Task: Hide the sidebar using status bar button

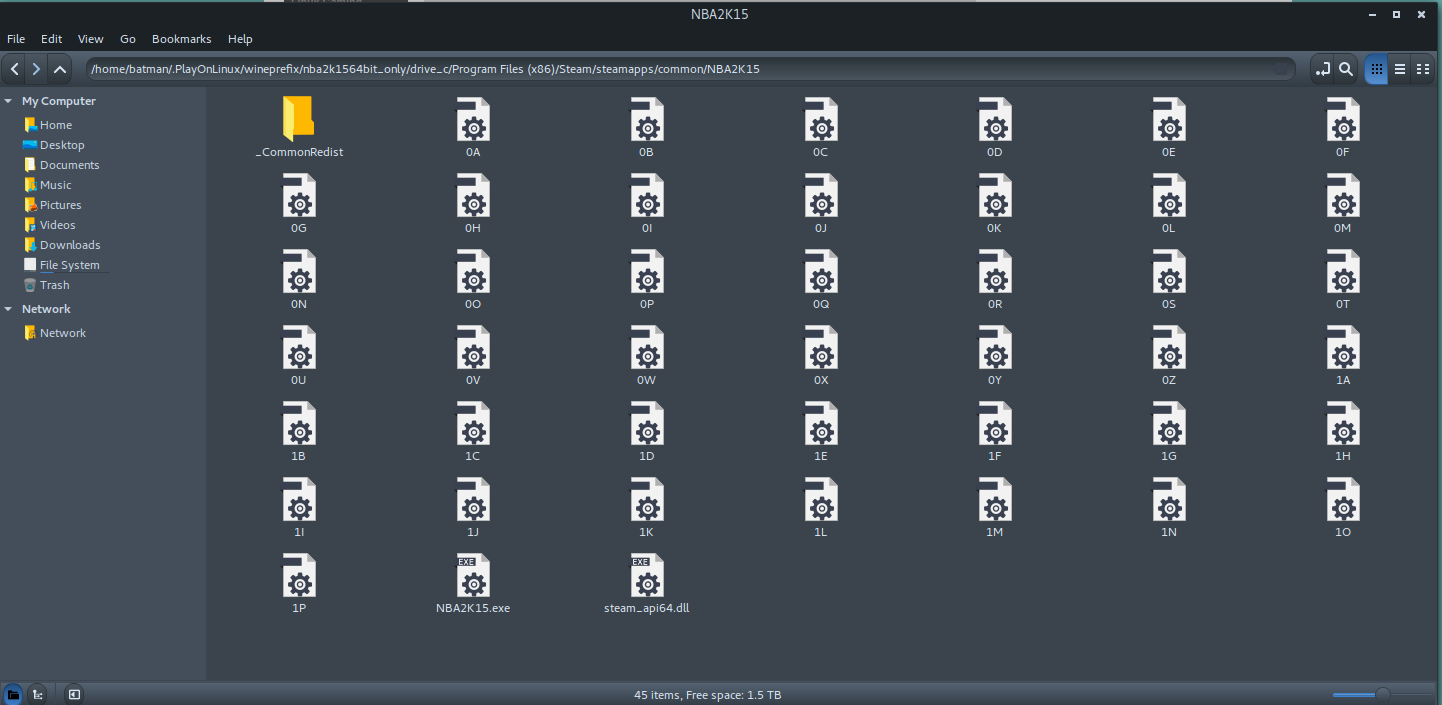Action: point(74,694)
